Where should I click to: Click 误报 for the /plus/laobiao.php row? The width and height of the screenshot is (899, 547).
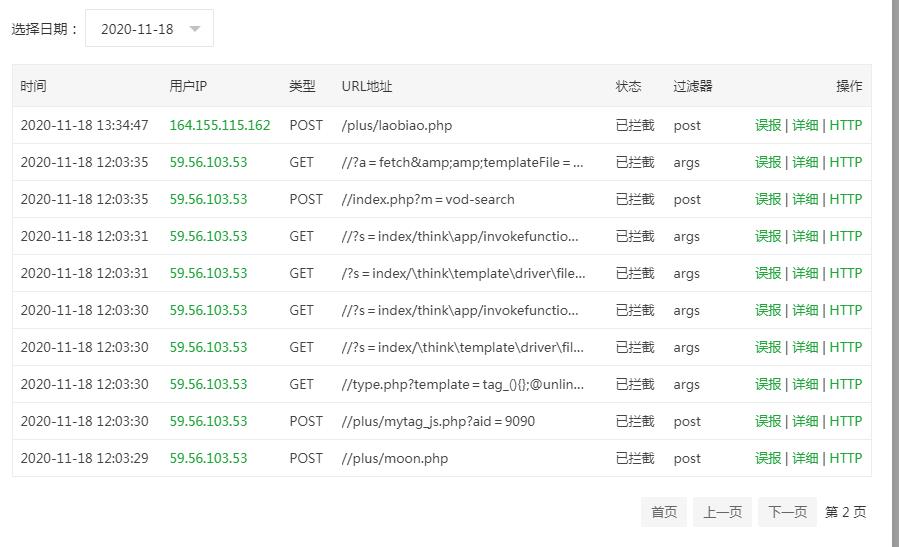click(768, 125)
